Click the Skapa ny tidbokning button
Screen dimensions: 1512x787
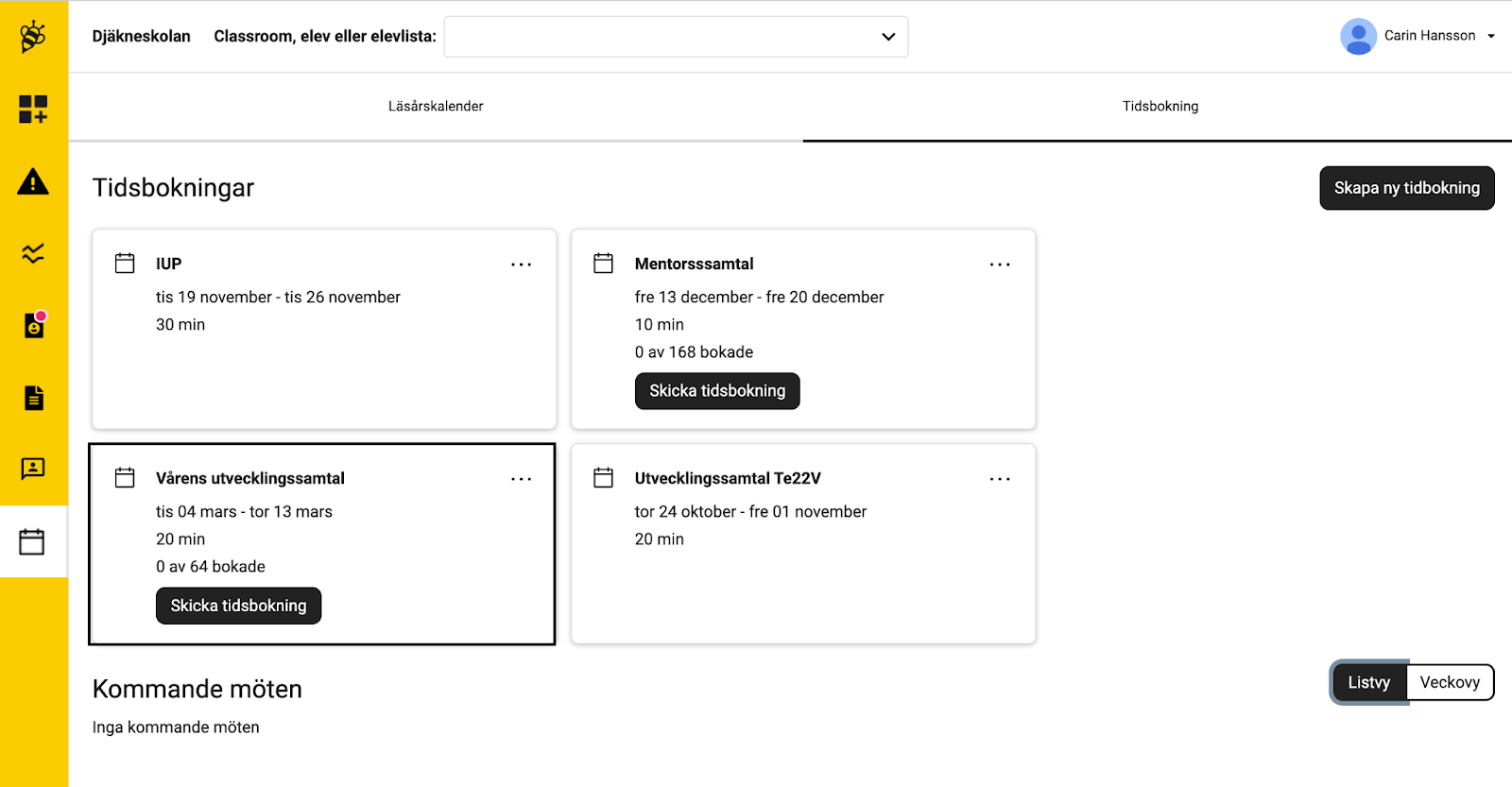[x=1406, y=188]
